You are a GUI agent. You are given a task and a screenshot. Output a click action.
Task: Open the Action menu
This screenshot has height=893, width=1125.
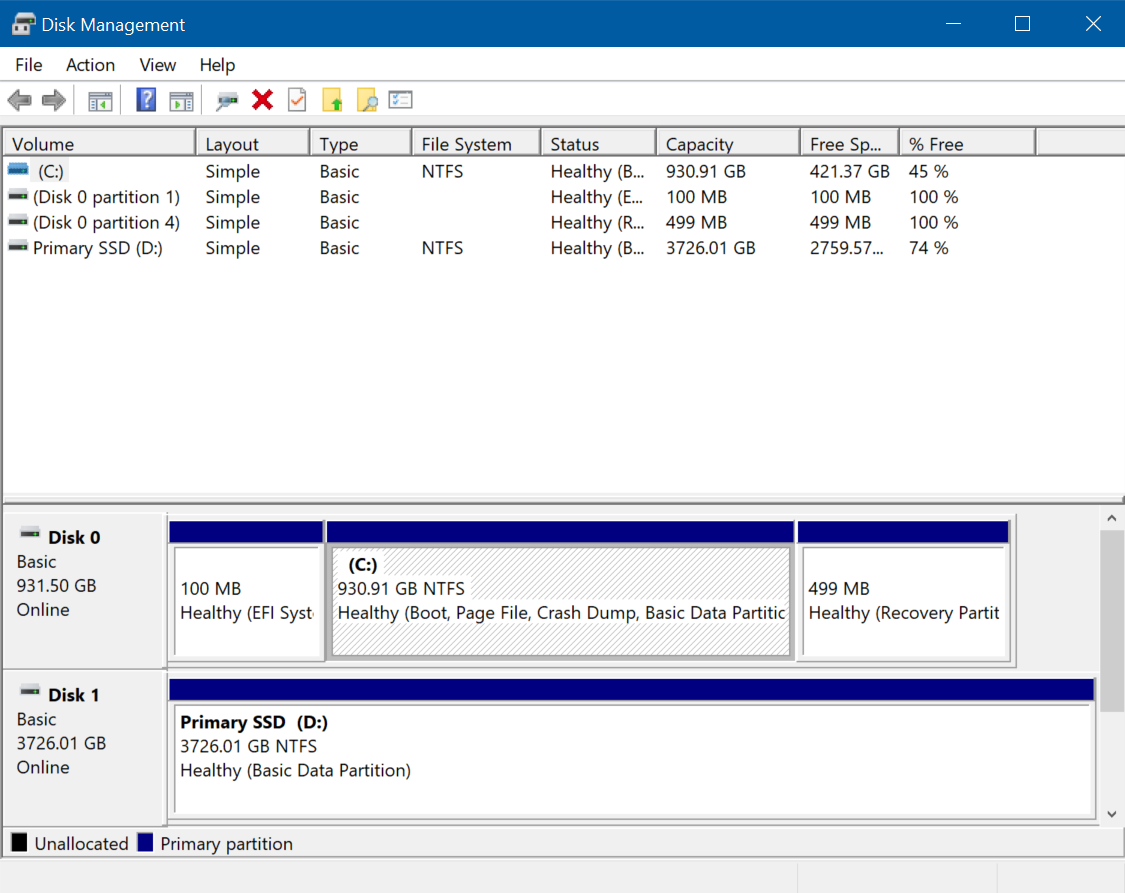90,65
